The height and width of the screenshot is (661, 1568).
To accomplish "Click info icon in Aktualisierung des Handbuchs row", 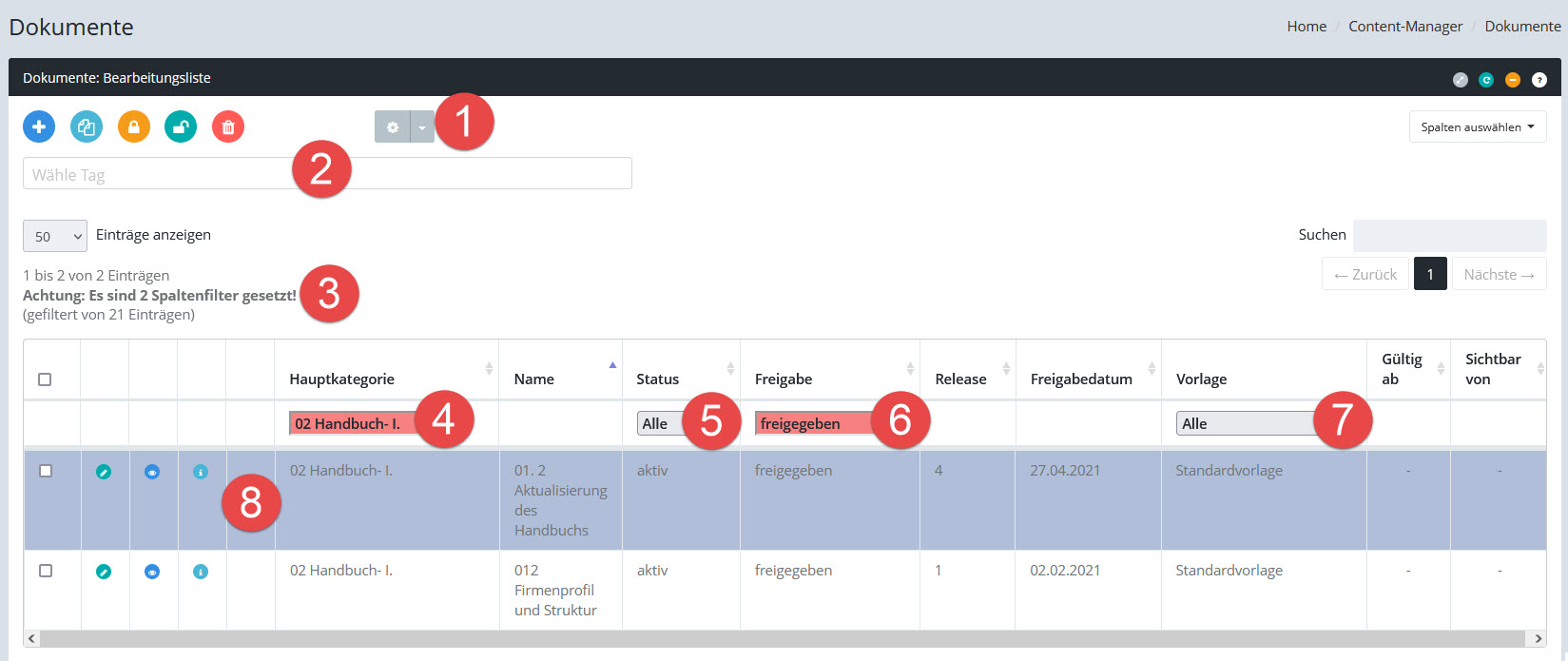I will (x=201, y=472).
